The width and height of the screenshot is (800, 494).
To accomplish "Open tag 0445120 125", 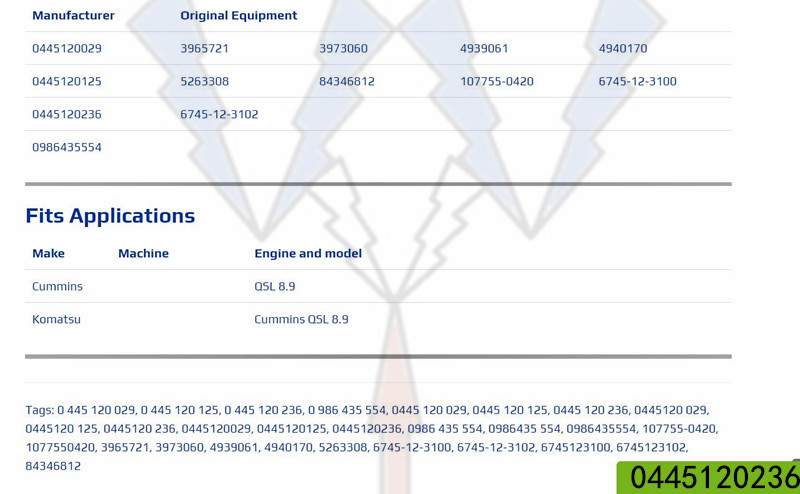I will tap(62, 429).
